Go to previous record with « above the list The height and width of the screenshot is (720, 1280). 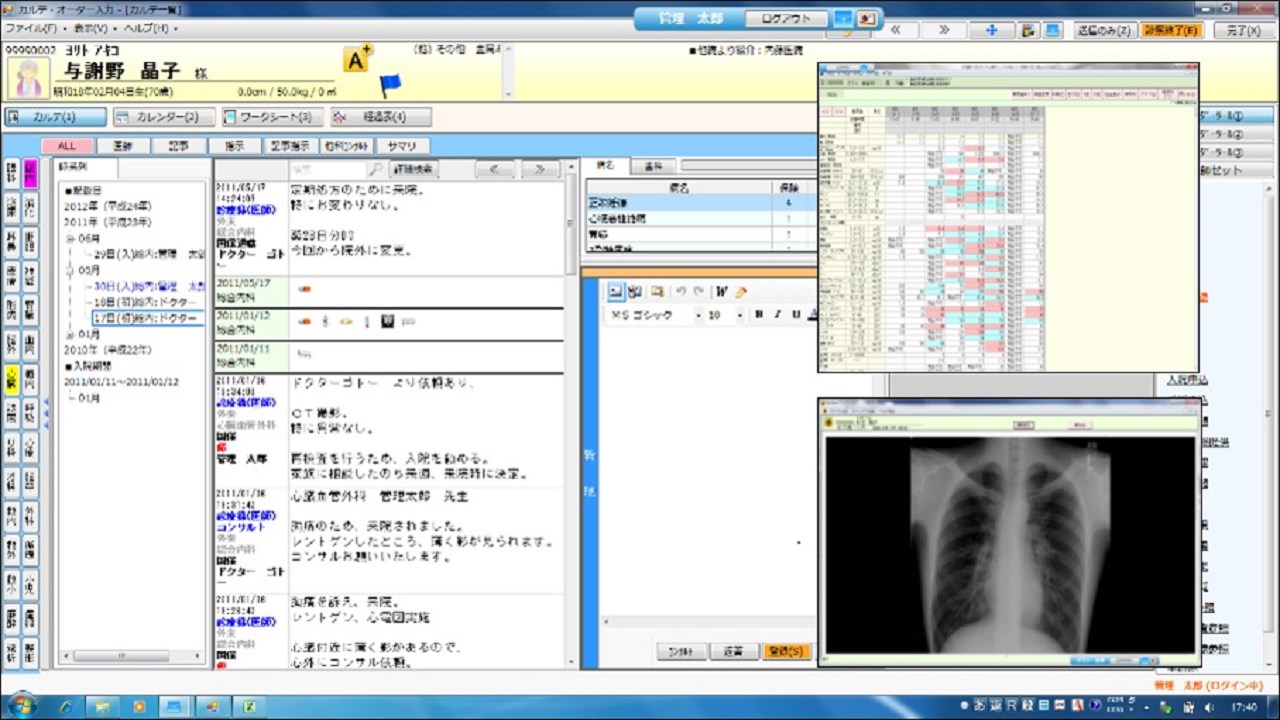493,170
